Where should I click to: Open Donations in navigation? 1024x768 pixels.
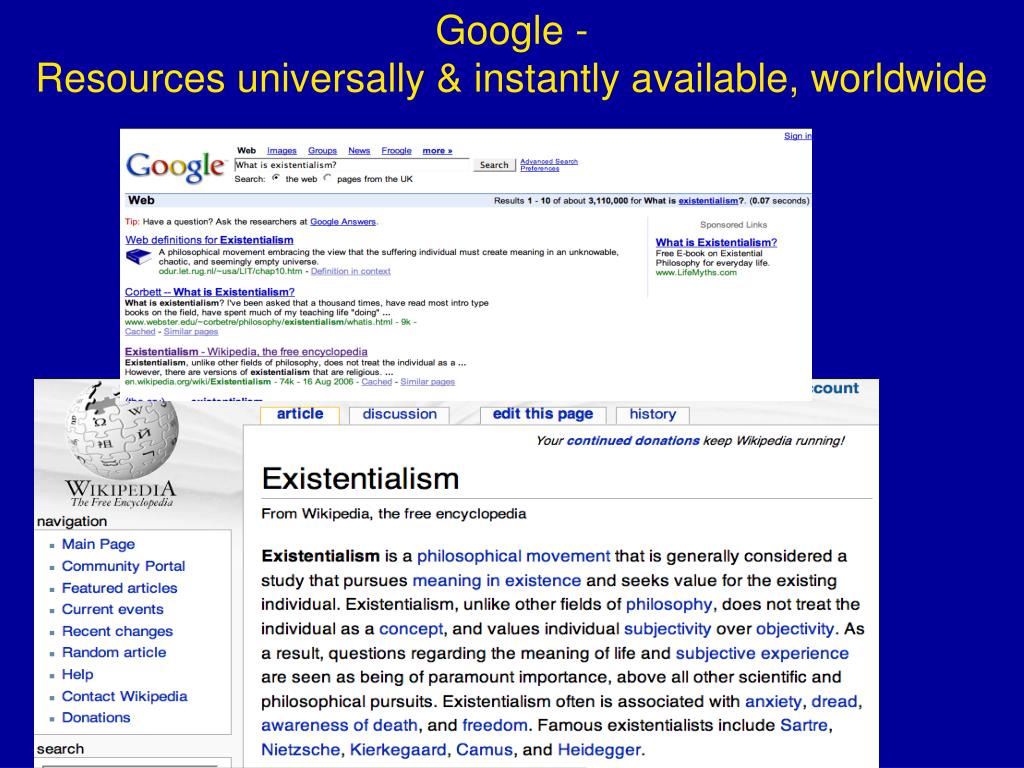[x=96, y=718]
